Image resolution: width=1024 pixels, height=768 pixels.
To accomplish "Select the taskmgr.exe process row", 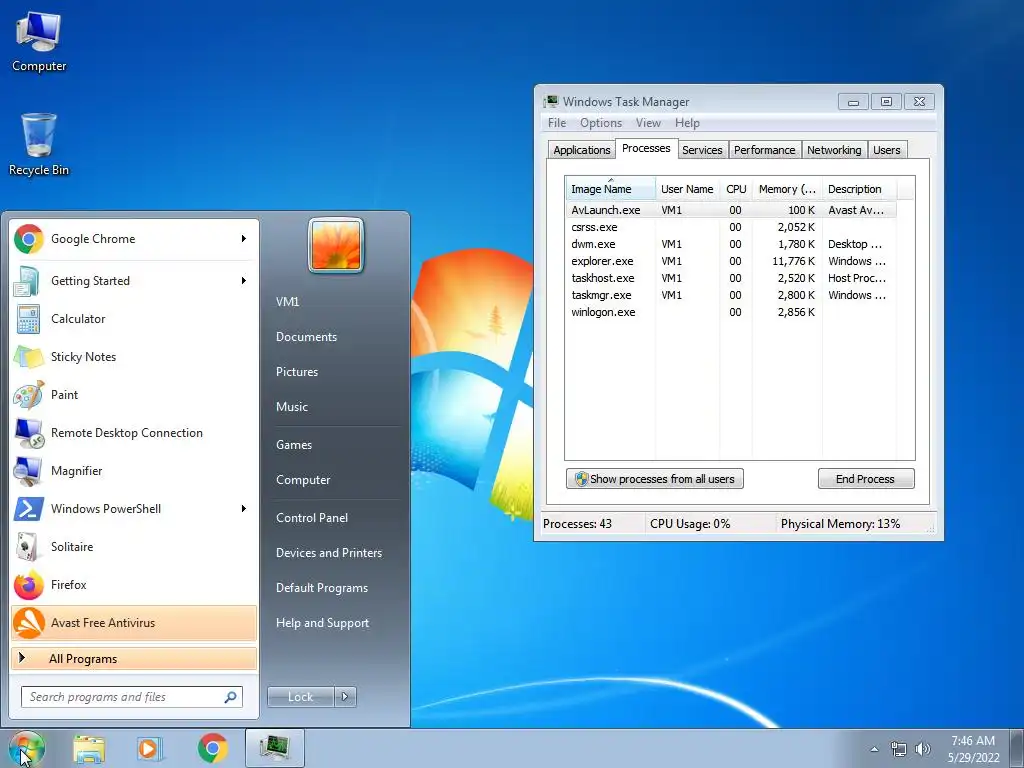I will [x=731, y=295].
